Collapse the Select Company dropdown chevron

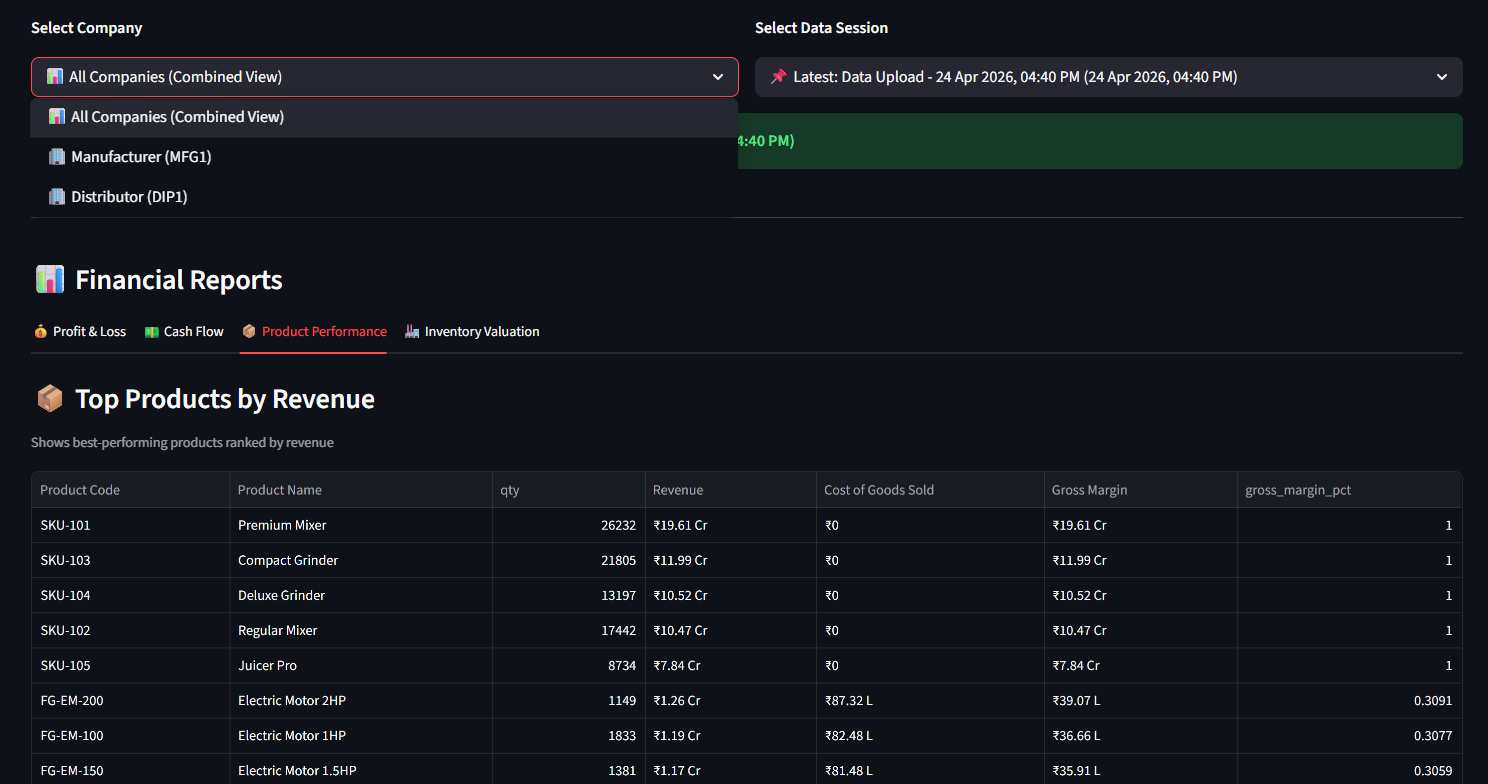tap(717, 77)
